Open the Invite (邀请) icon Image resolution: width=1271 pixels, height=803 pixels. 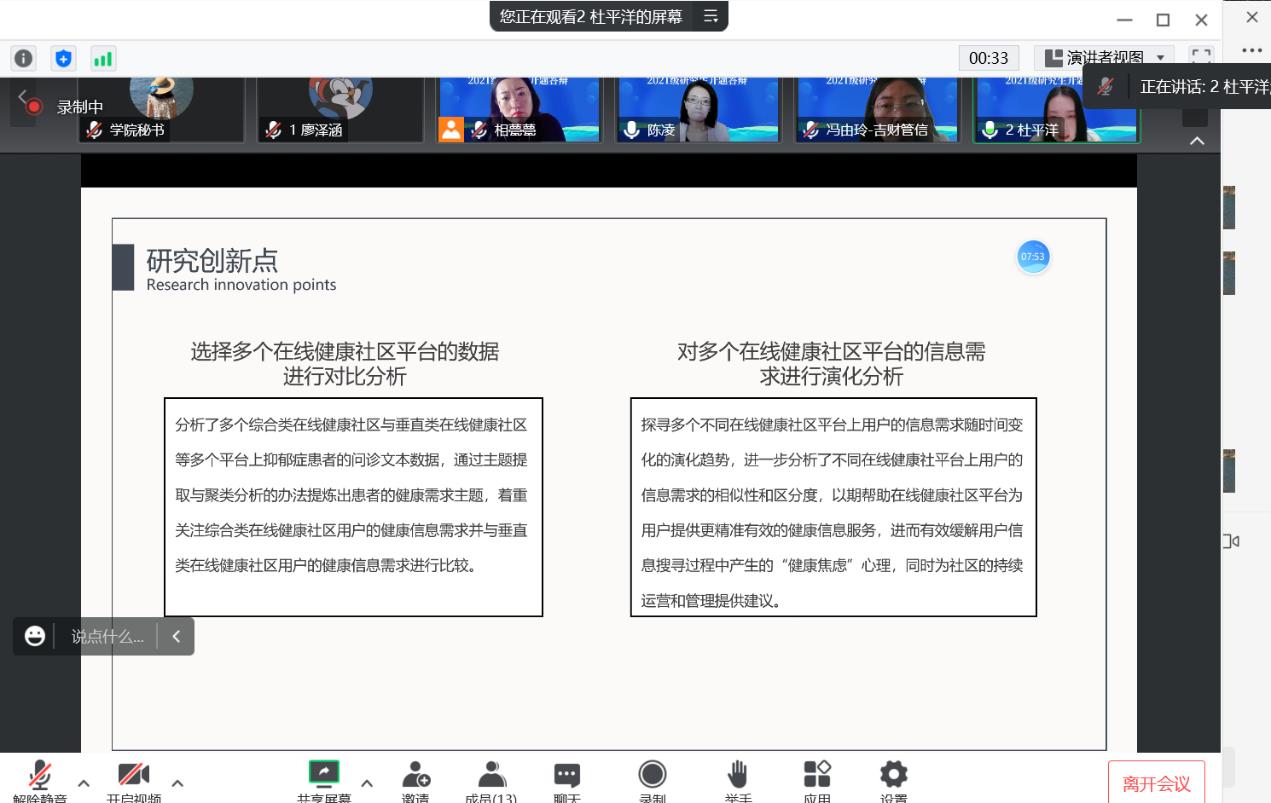coord(415,778)
